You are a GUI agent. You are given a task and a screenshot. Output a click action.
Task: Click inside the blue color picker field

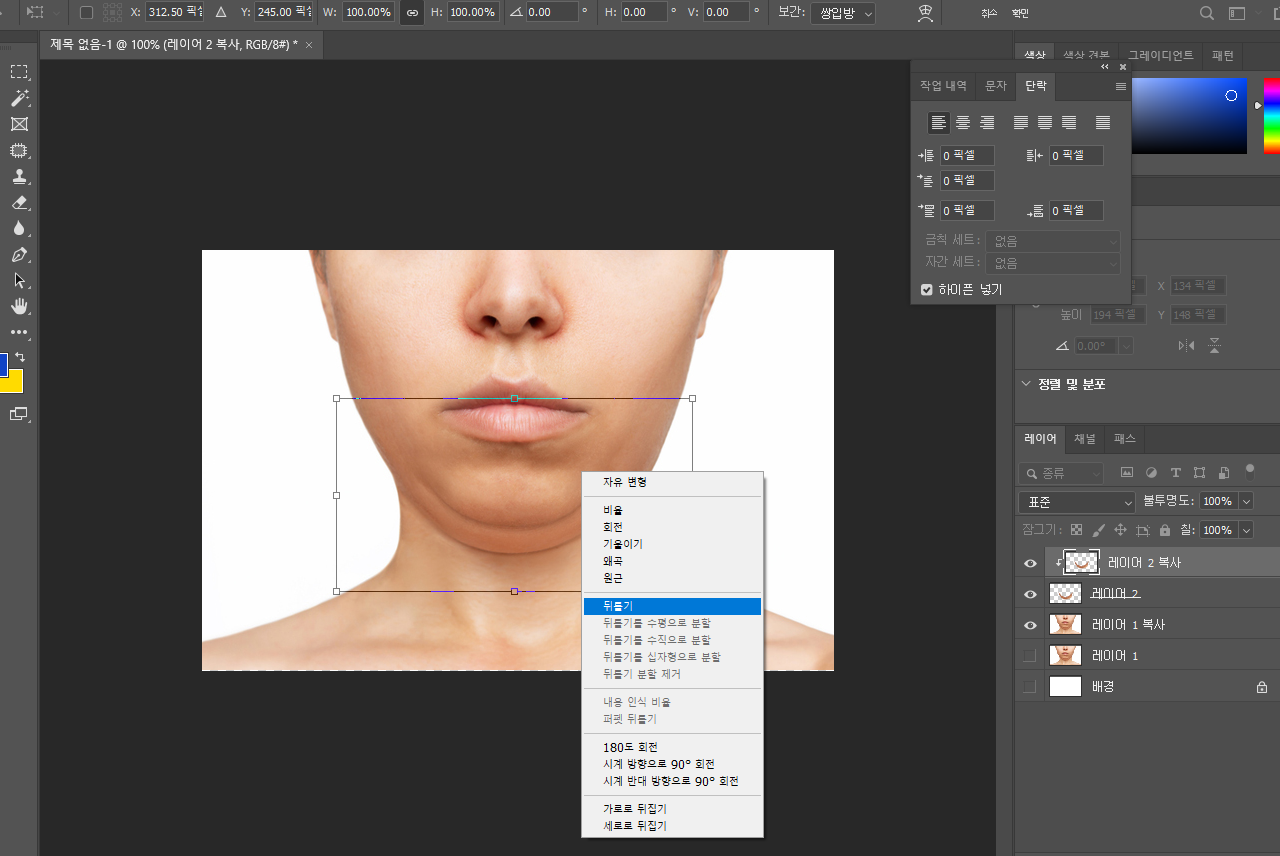1189,116
